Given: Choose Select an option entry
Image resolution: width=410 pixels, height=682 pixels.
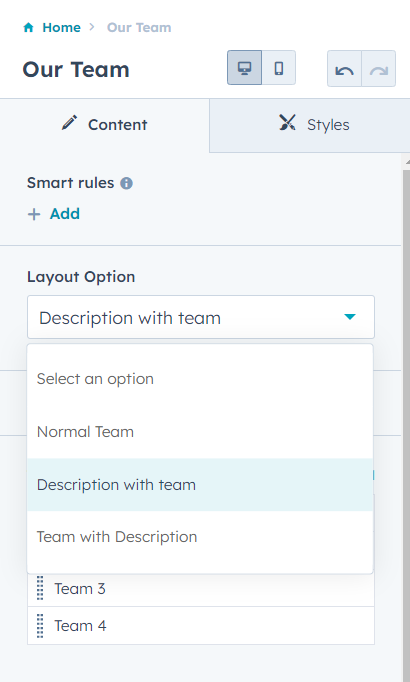Looking at the screenshot, I should 200,379.
